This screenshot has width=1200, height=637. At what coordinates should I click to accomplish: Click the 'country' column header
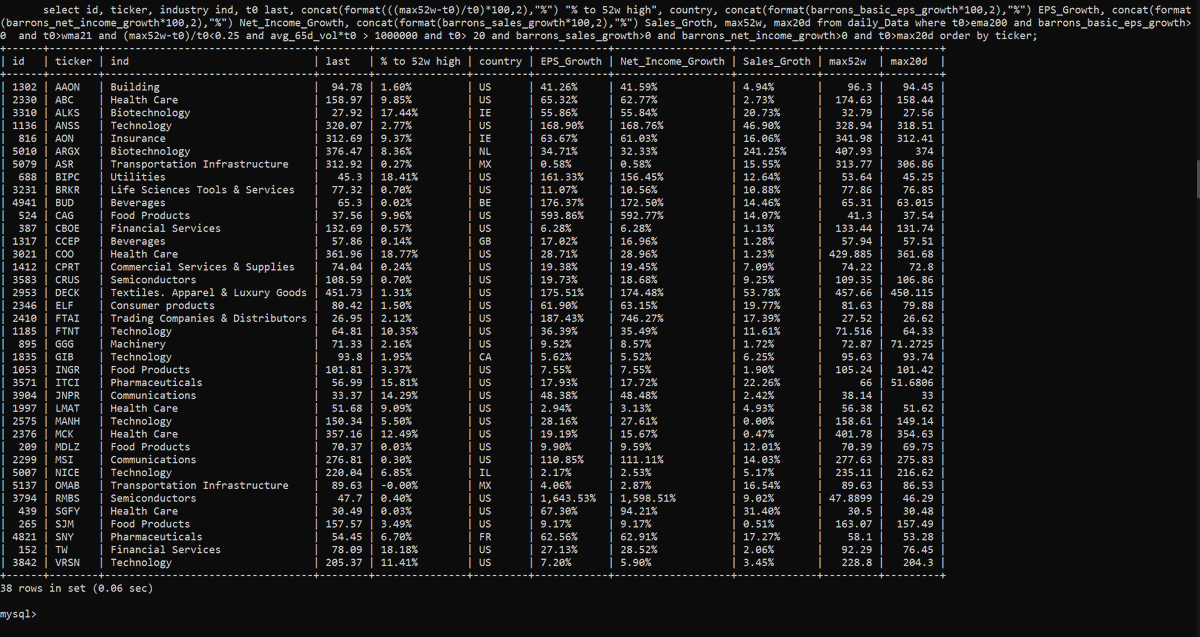499,61
